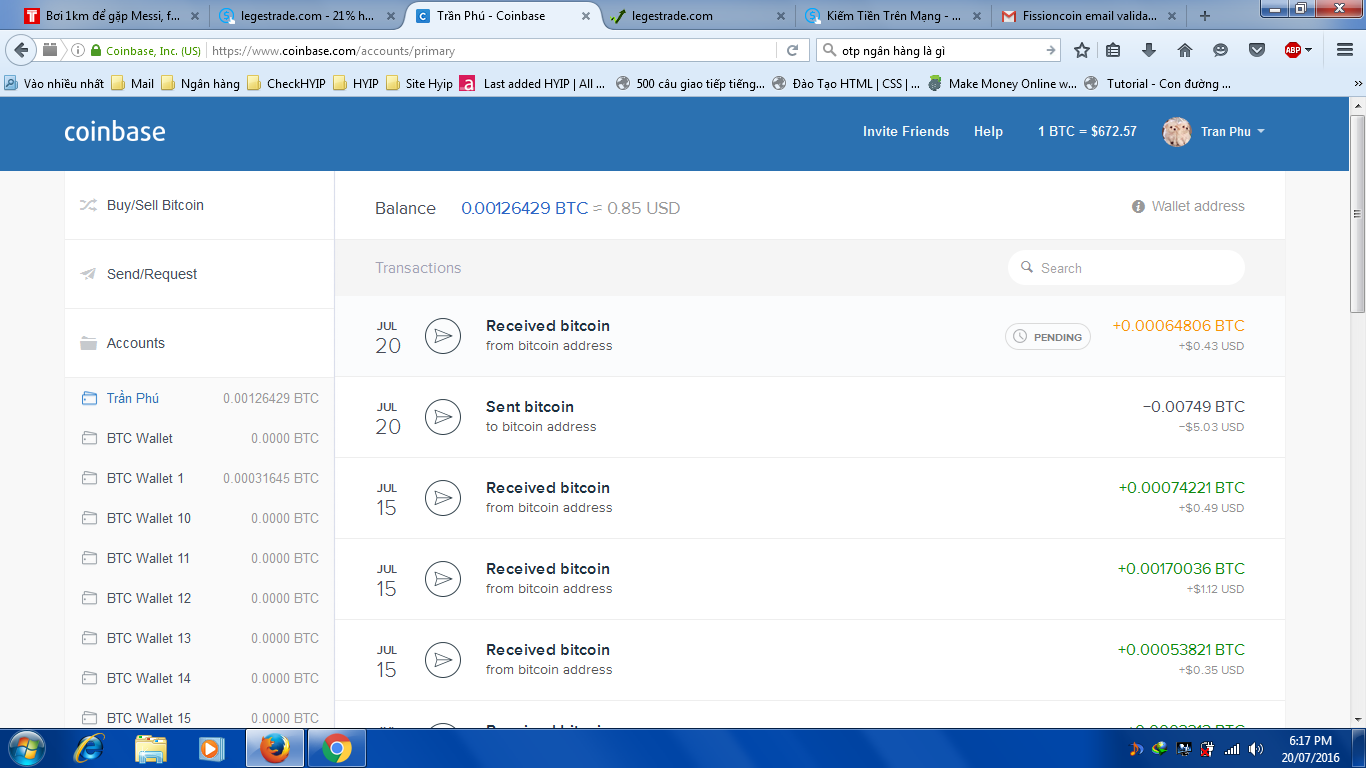Image resolution: width=1366 pixels, height=768 pixels.
Task: Click the paper plane icon for +0.00053821 BTC
Action: 443,660
